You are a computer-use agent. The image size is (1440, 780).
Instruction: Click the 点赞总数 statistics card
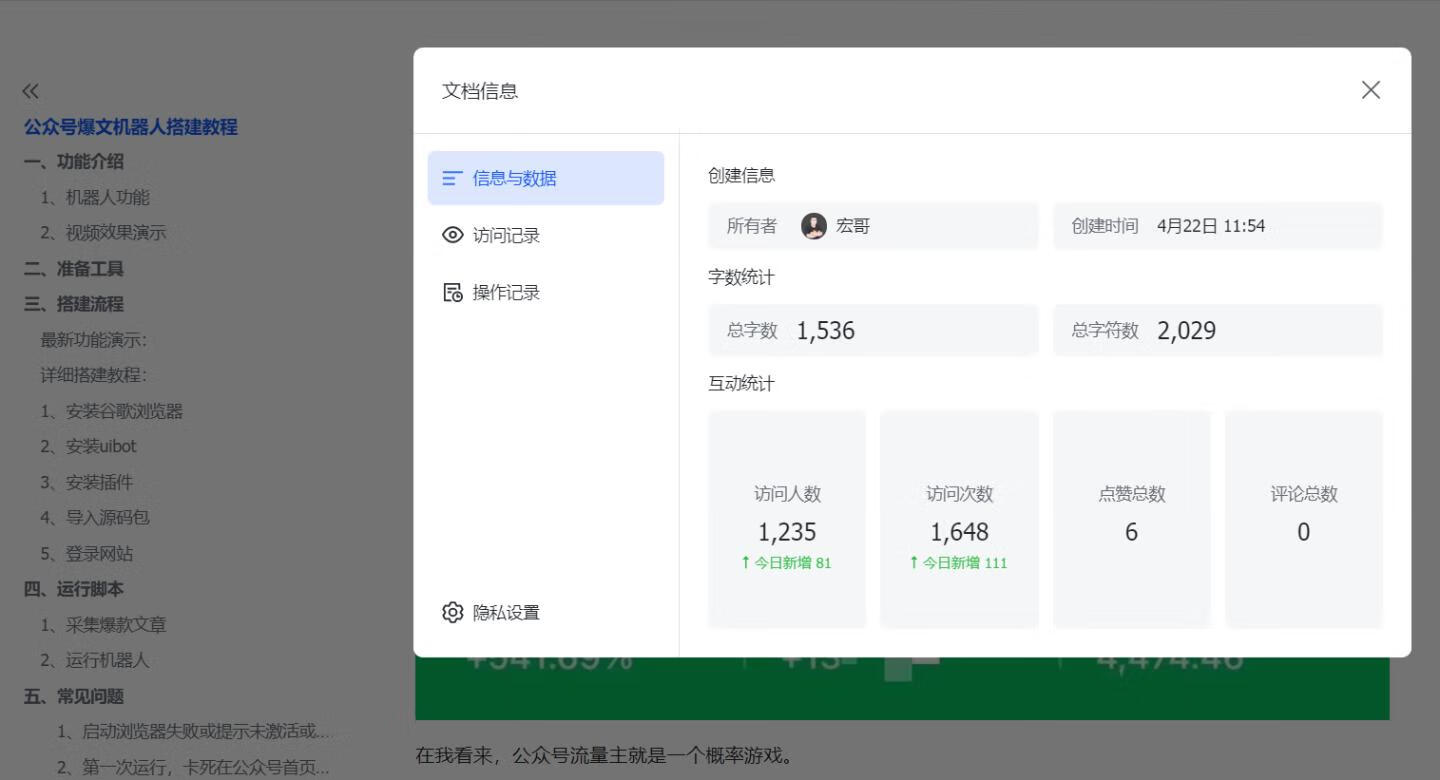pyautogui.click(x=1131, y=519)
